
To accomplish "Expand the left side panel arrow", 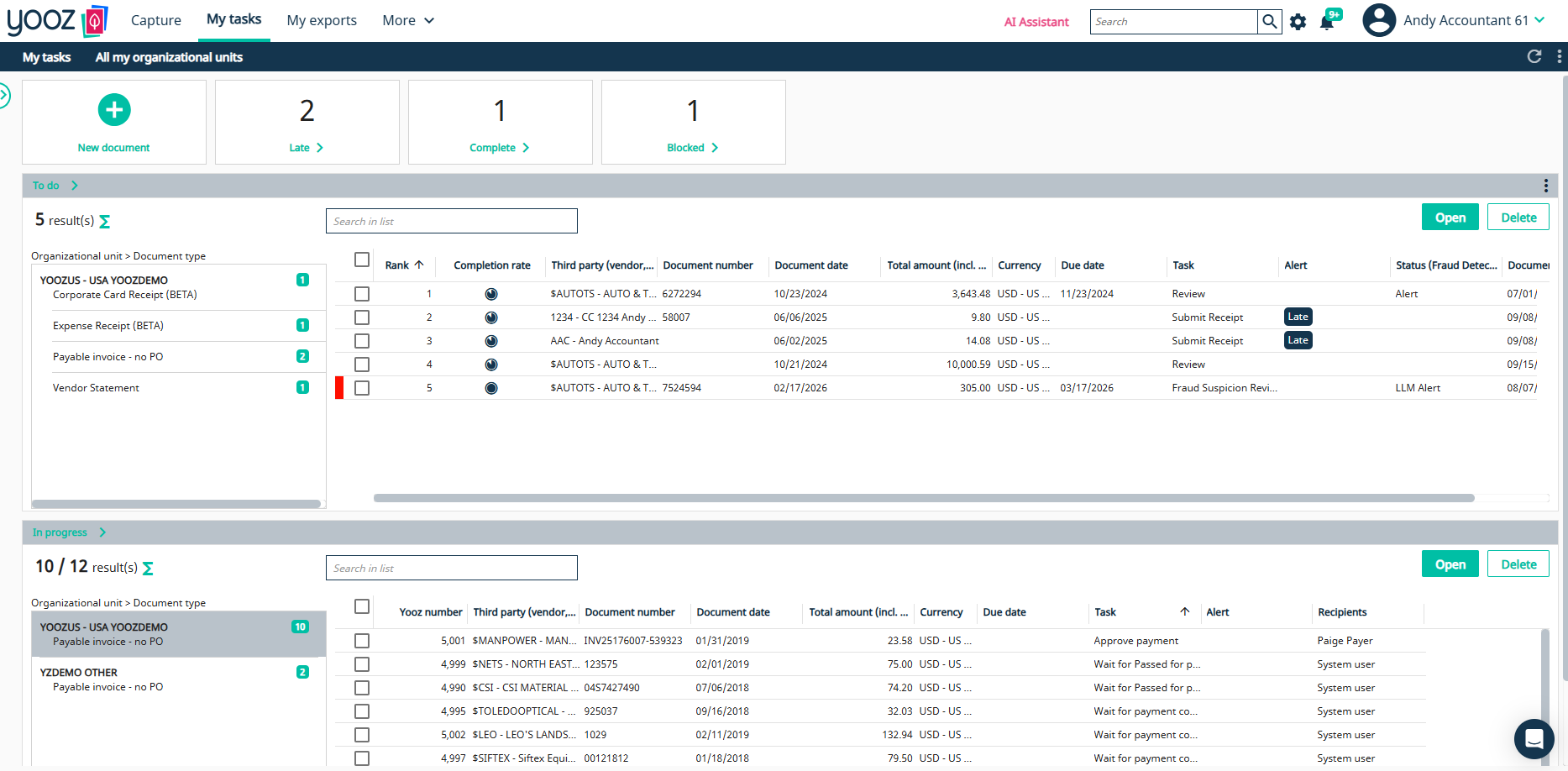I will click(x=4, y=96).
